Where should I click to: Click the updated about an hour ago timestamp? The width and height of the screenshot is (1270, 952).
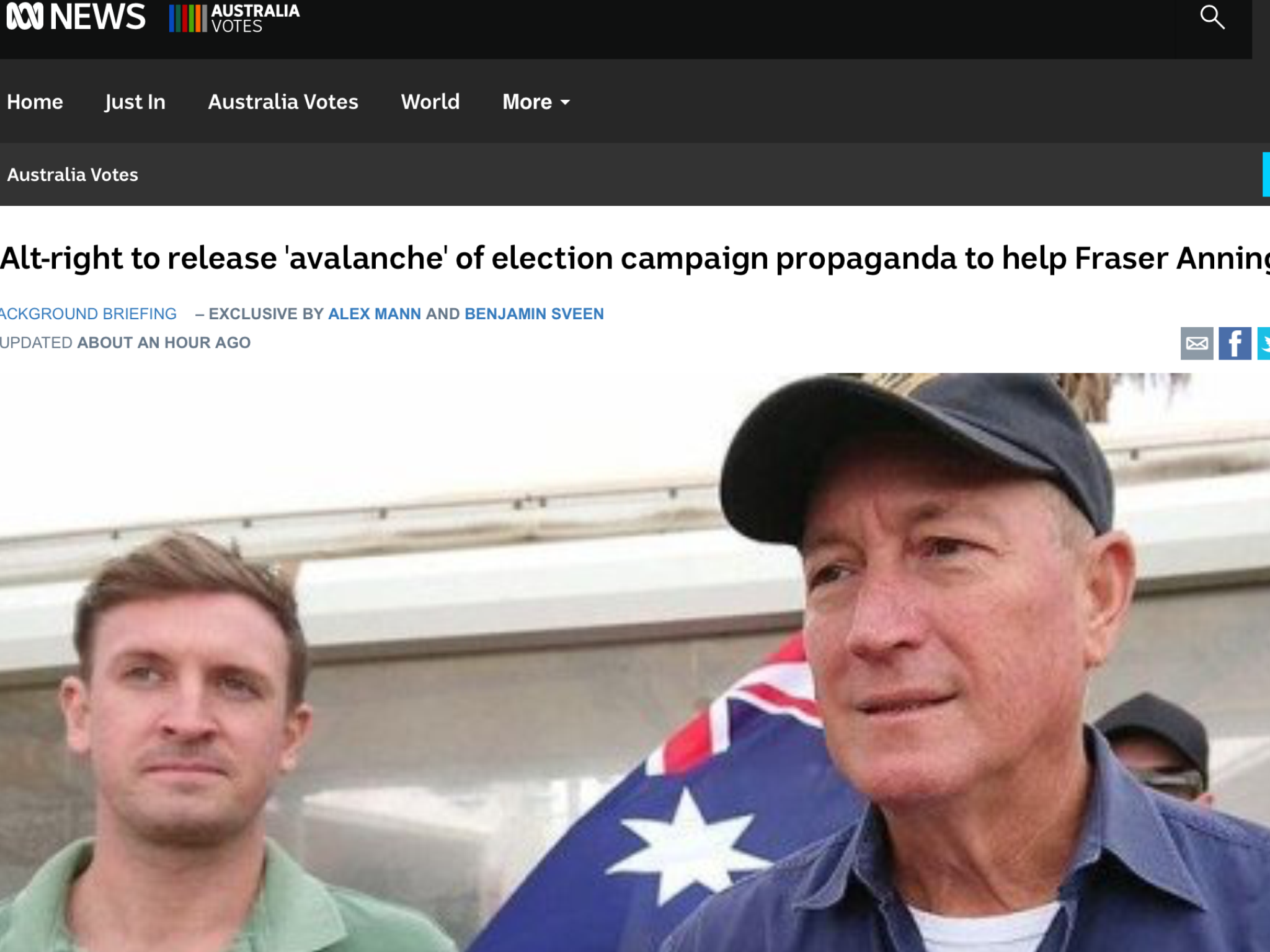(x=125, y=343)
